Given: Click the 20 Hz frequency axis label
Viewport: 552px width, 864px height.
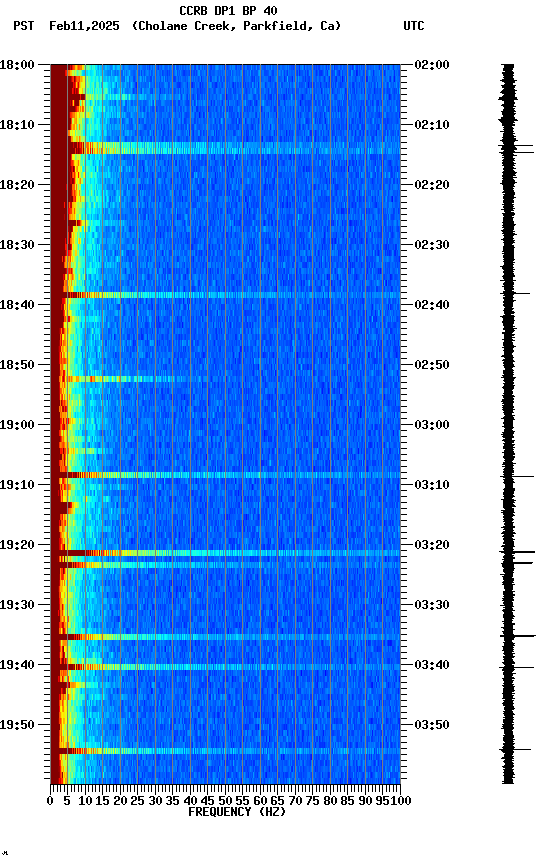Looking at the screenshot, I should click(x=120, y=802).
